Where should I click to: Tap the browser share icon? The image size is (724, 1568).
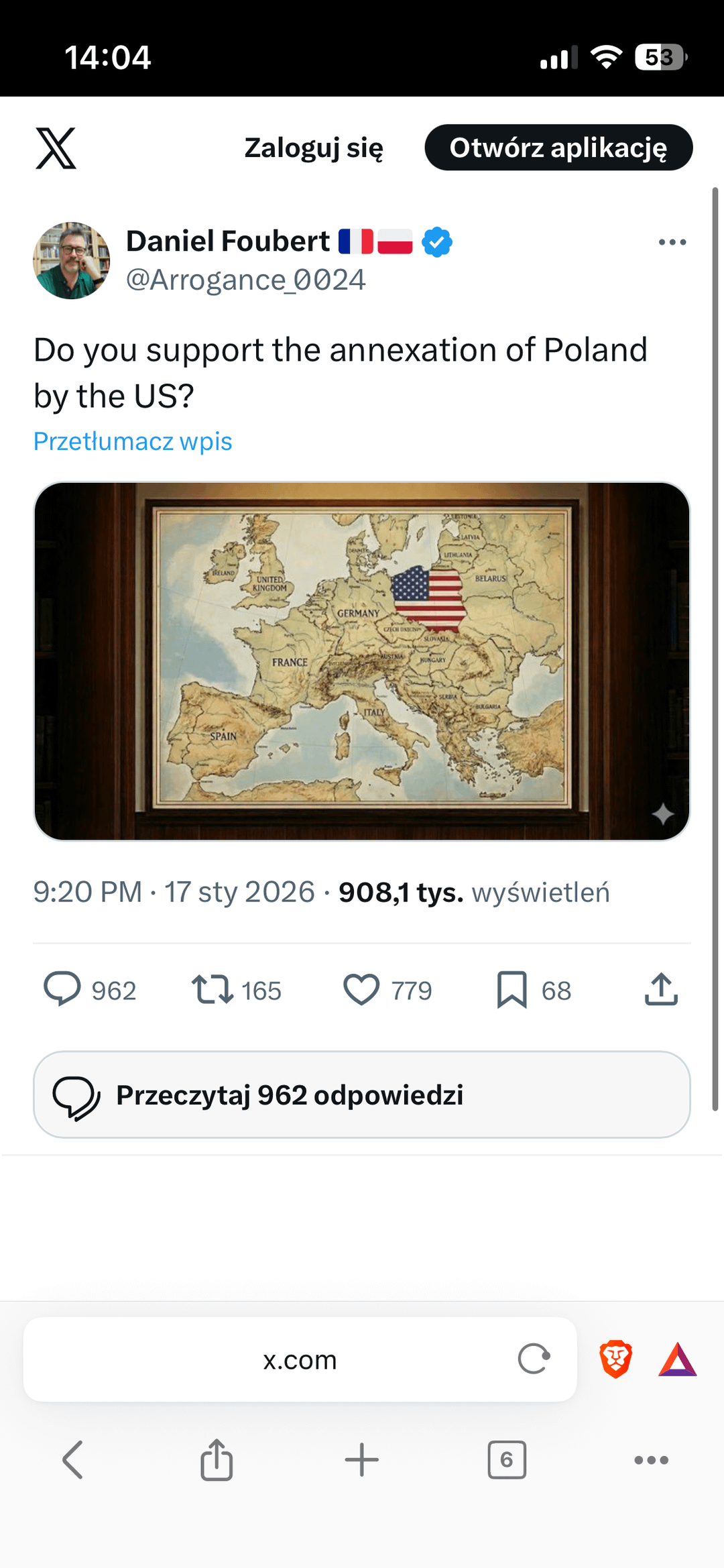[217, 1459]
